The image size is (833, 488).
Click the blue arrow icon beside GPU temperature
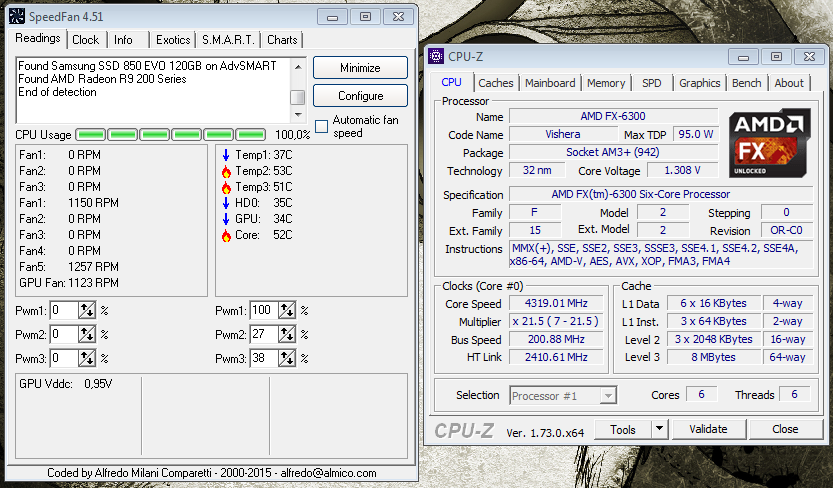(226, 219)
